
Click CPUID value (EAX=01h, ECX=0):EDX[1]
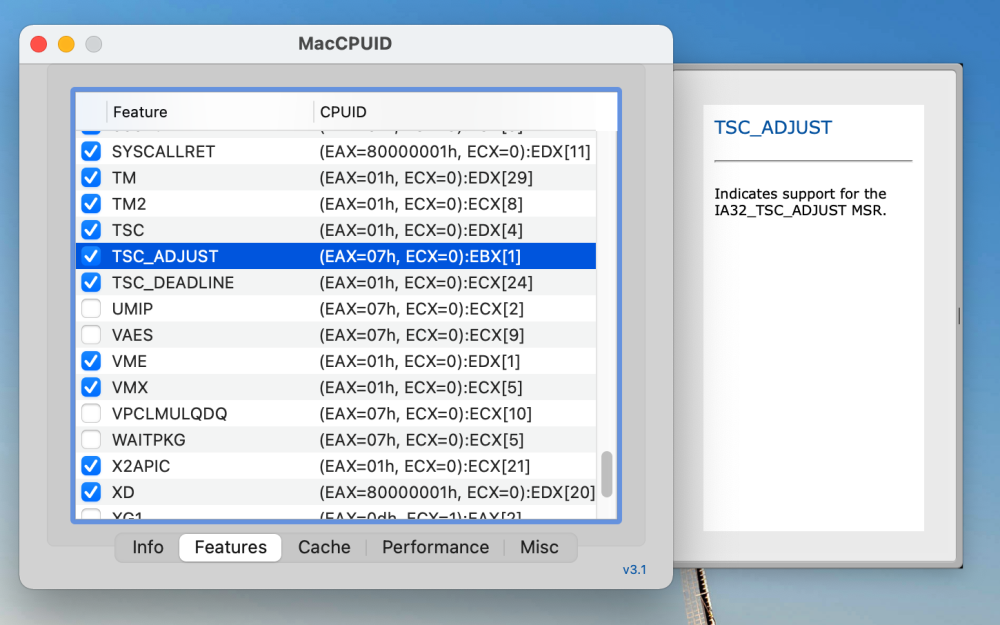420,361
